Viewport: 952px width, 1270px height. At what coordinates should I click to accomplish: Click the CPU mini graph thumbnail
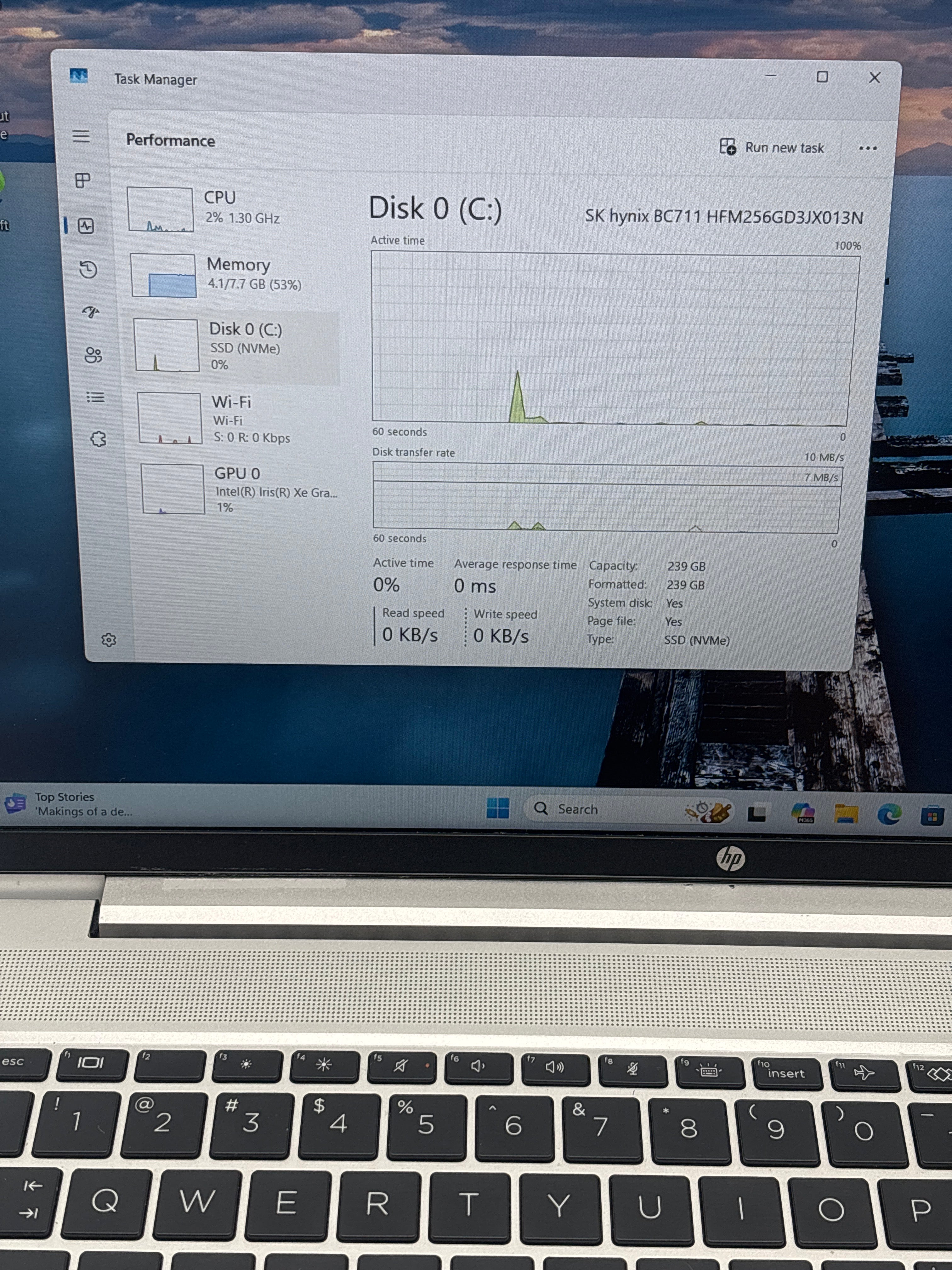160,209
